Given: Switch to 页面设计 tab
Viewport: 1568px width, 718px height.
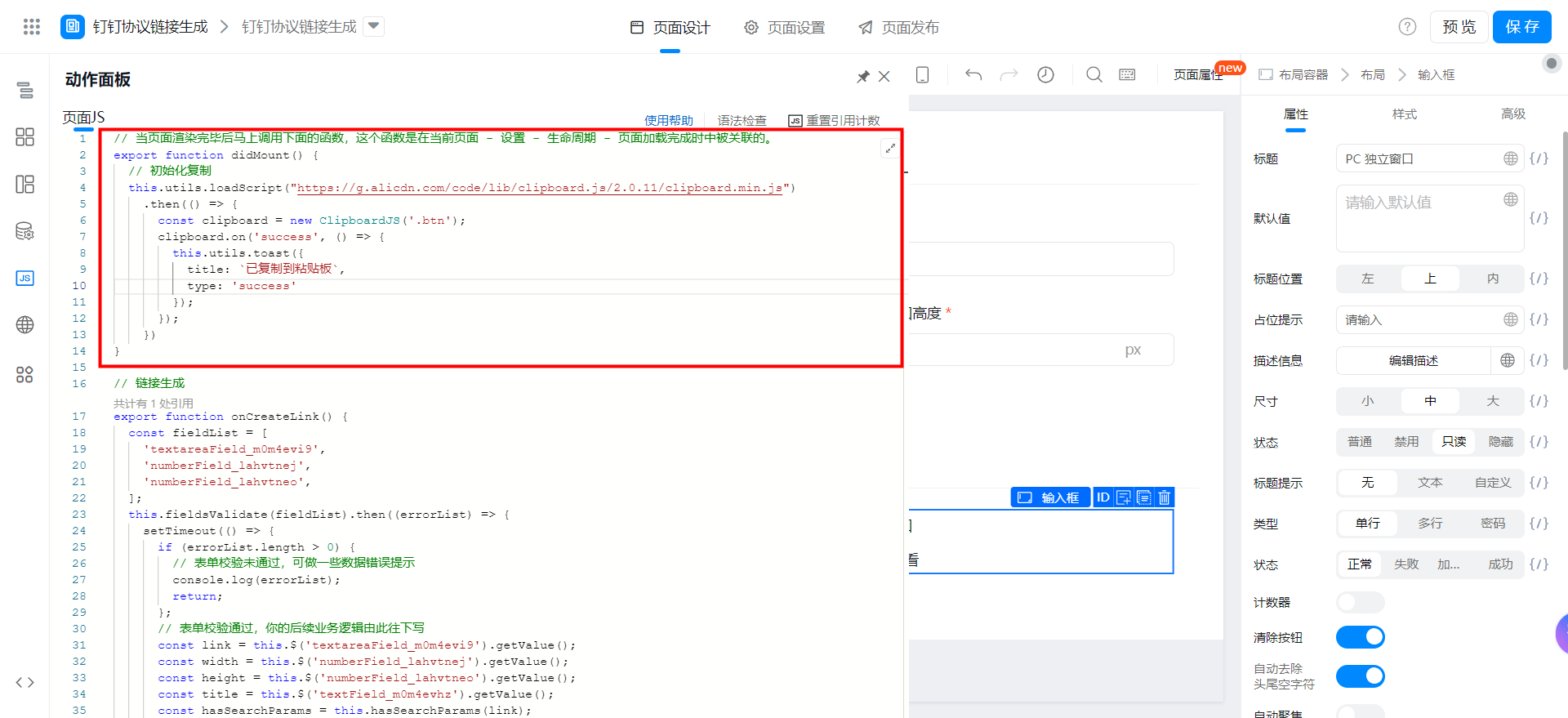Looking at the screenshot, I should coord(670,28).
